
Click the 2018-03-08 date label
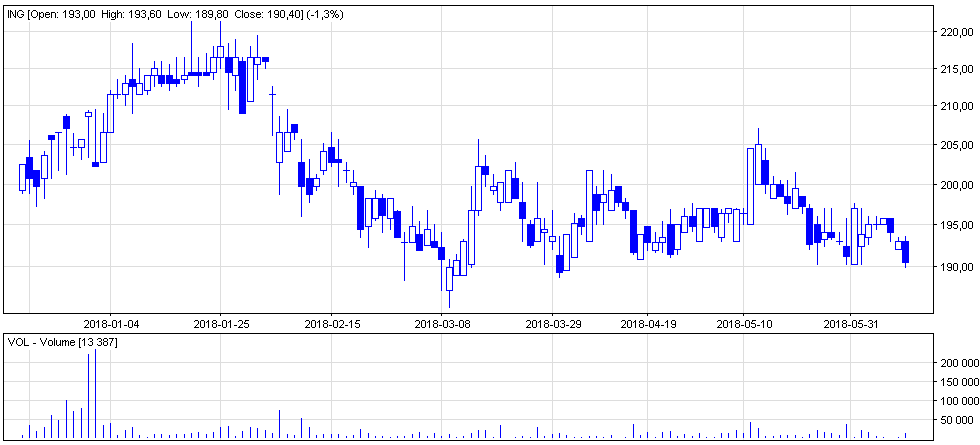(x=441, y=323)
